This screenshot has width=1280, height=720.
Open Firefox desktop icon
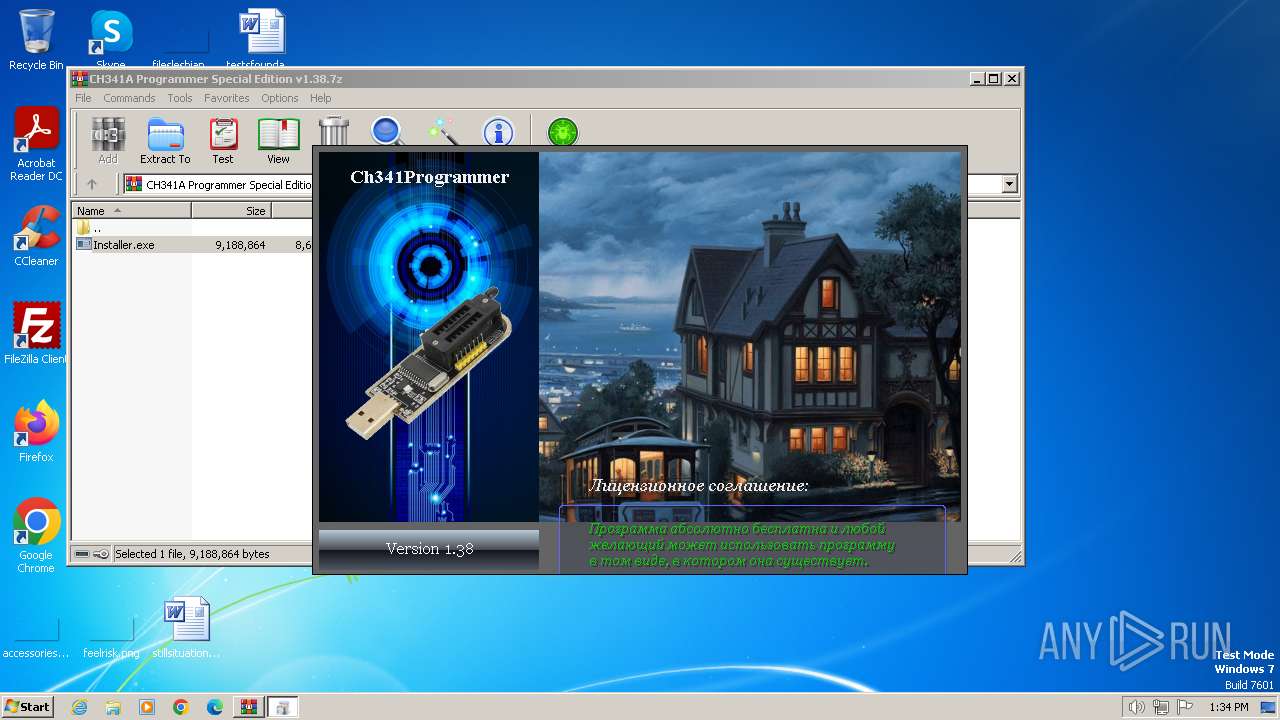click(36, 431)
